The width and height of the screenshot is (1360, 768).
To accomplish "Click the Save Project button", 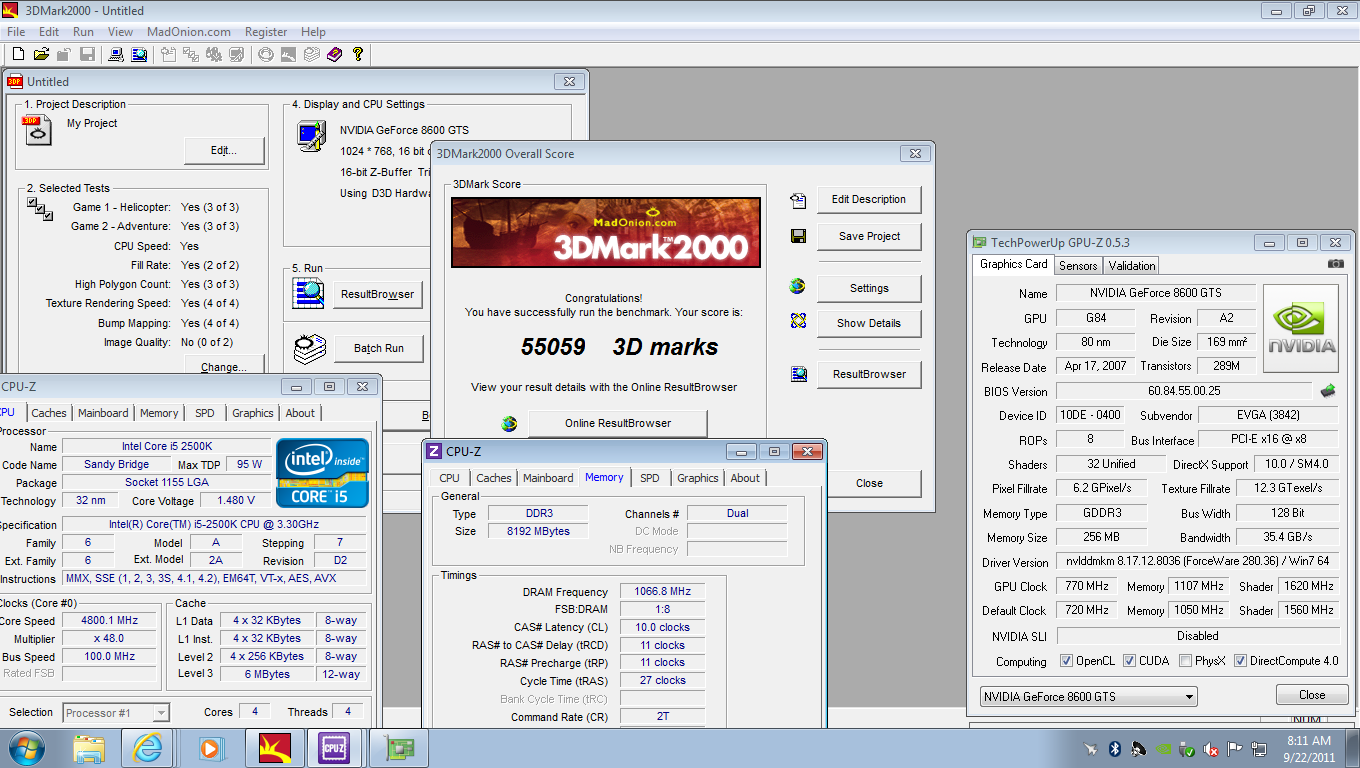I will click(869, 236).
